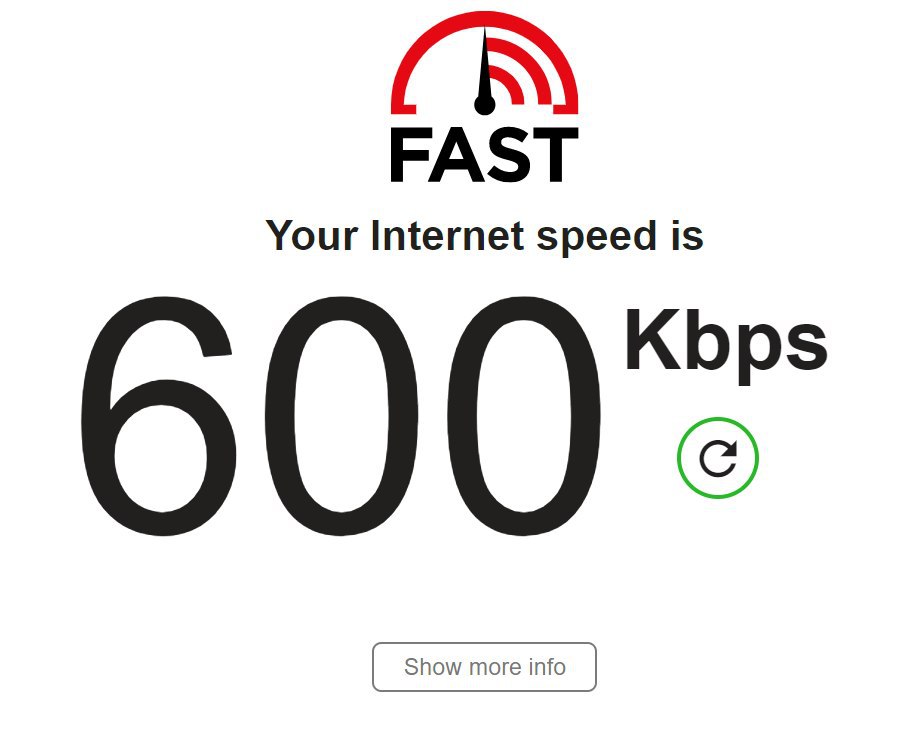
Task: Click the Kbps unit label
Action: point(726,346)
